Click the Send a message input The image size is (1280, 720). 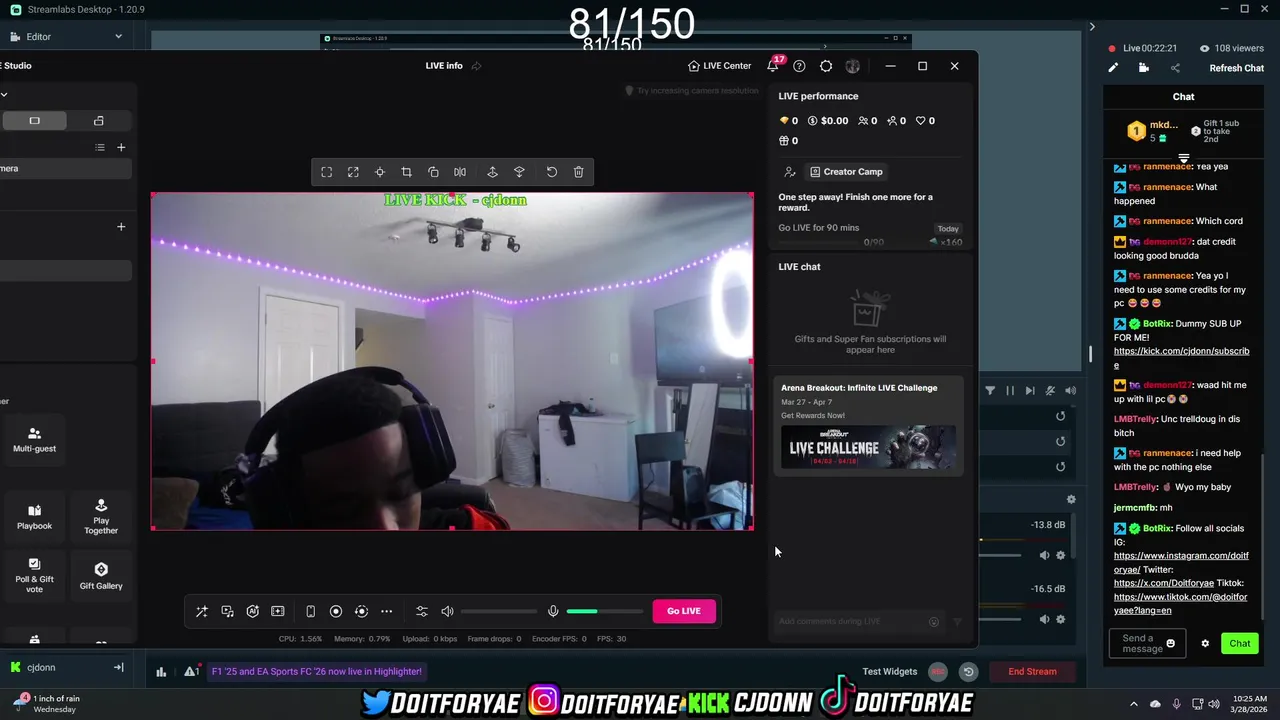1146,643
